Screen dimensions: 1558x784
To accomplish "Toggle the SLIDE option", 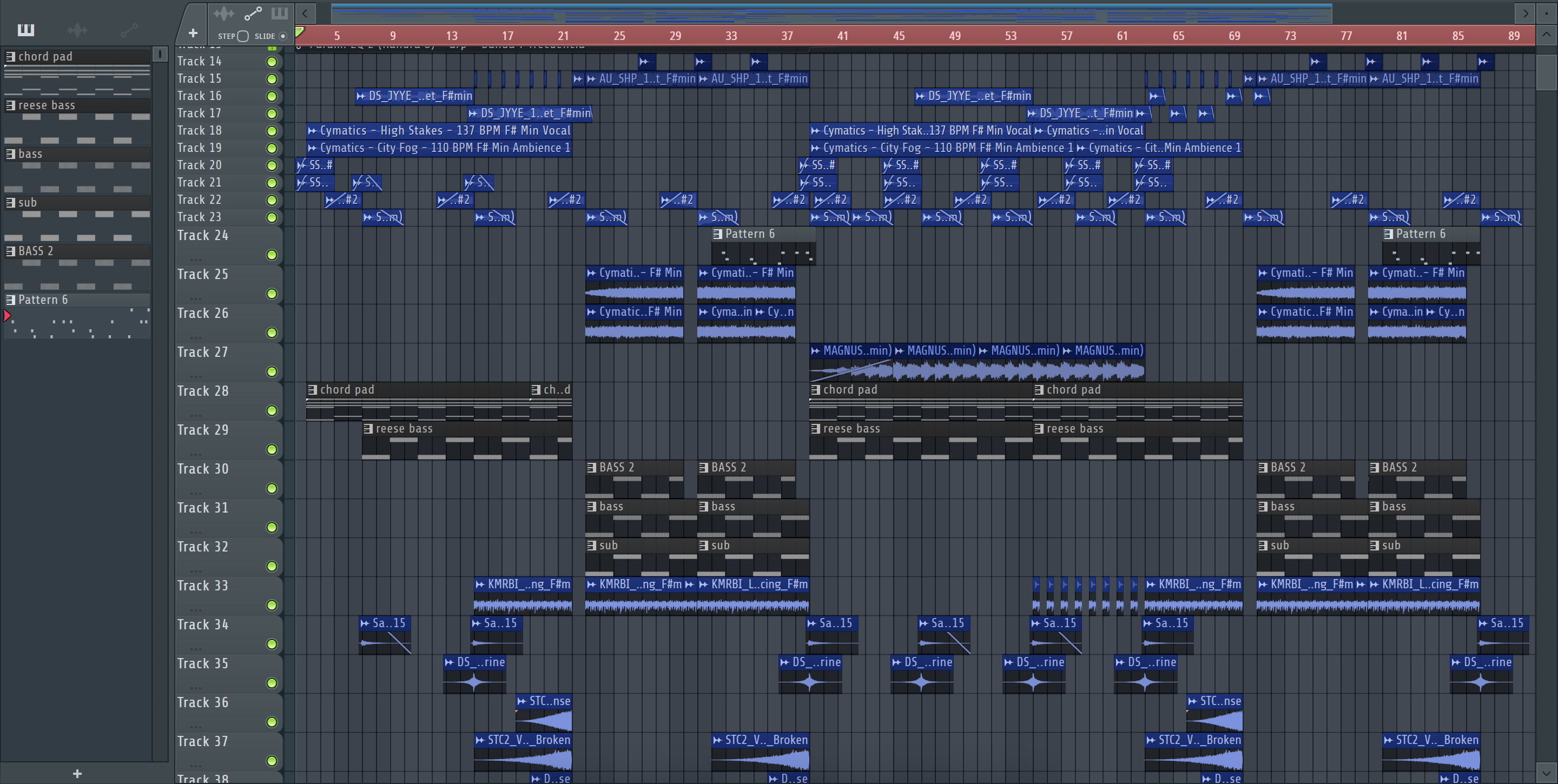I will (x=282, y=36).
